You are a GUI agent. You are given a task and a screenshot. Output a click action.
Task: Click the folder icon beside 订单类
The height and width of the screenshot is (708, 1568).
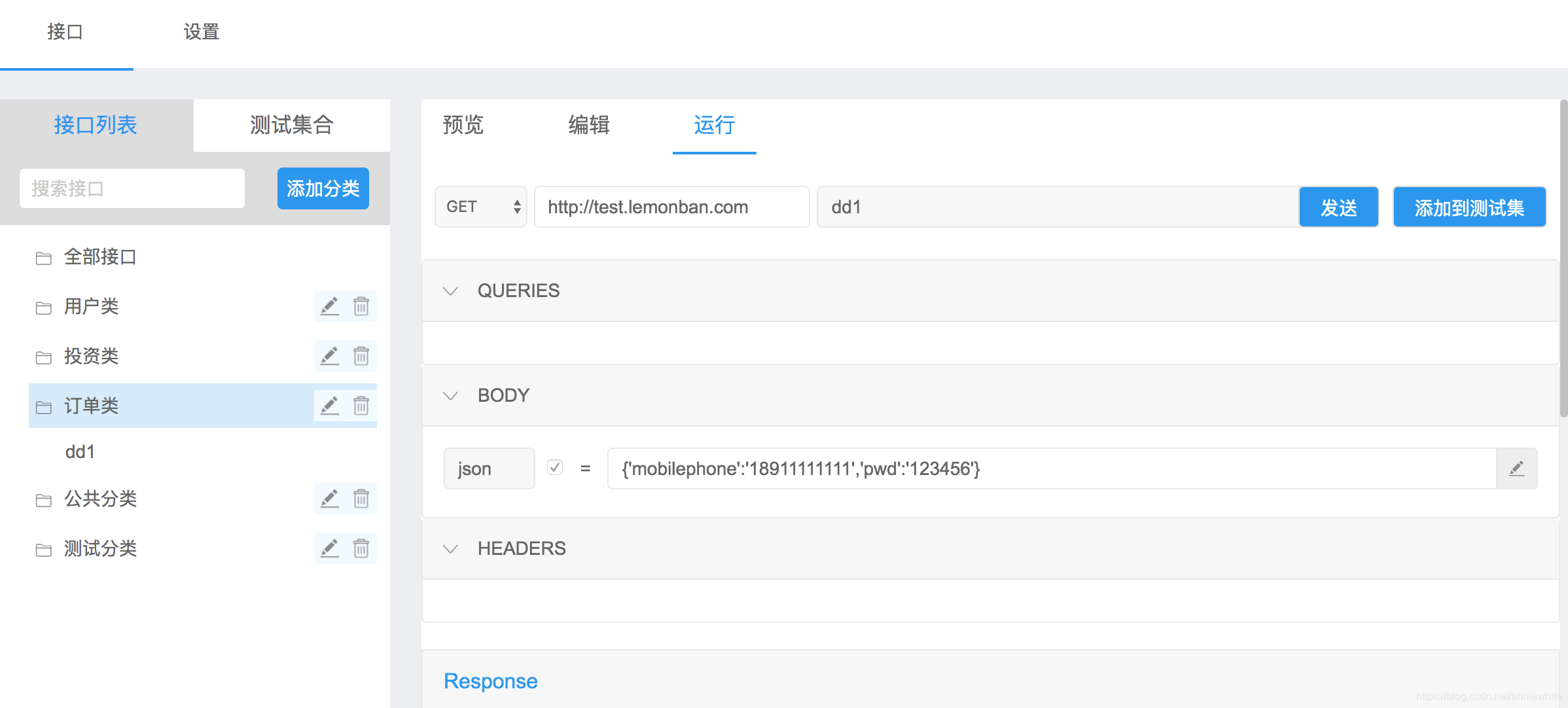44,407
